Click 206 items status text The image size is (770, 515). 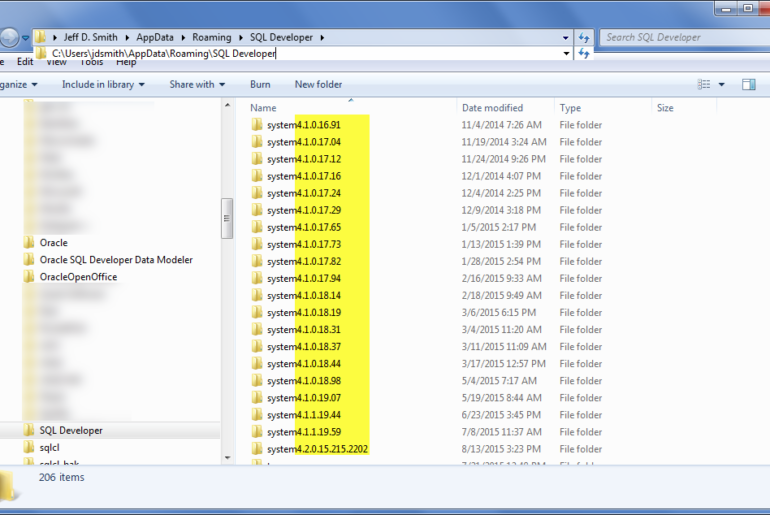click(61, 477)
